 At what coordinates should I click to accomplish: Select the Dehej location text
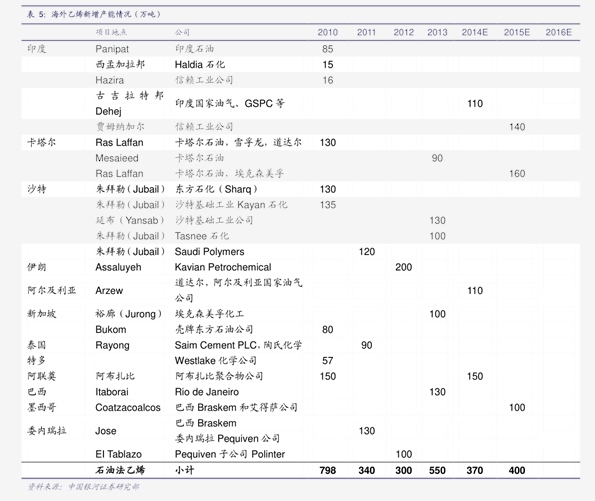pyautogui.click(x=109, y=111)
